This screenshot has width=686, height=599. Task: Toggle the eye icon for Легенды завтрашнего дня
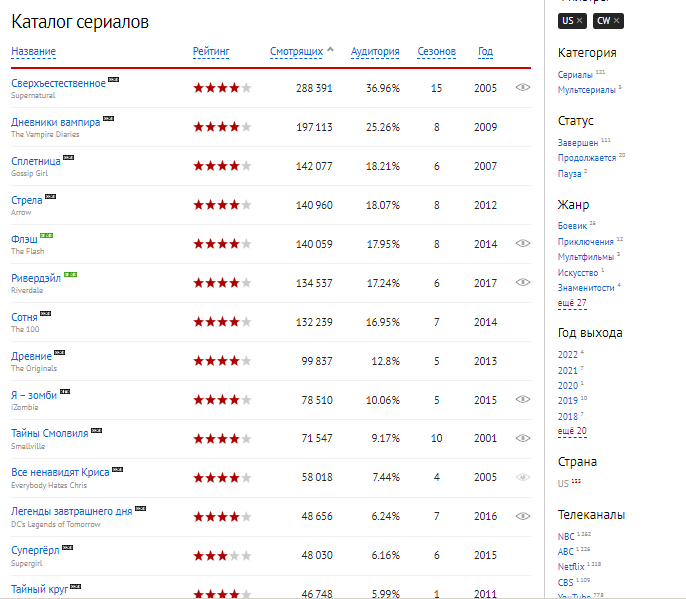[522, 516]
